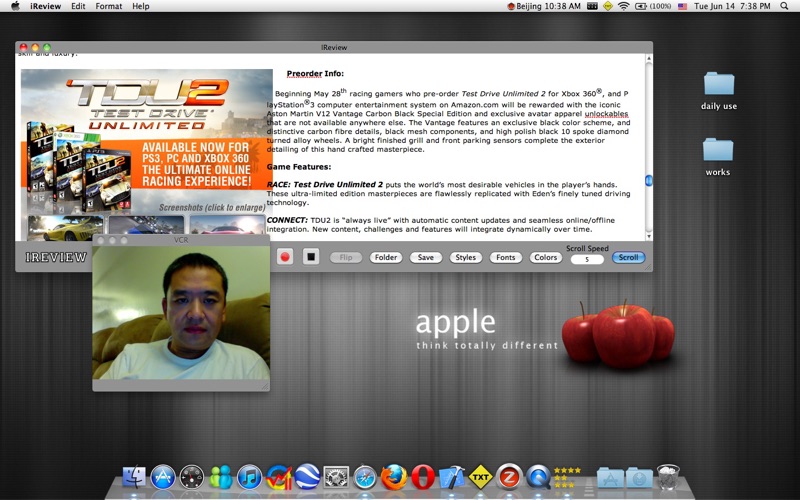Launch Google Earth from the dock
800x500 pixels.
(308, 477)
